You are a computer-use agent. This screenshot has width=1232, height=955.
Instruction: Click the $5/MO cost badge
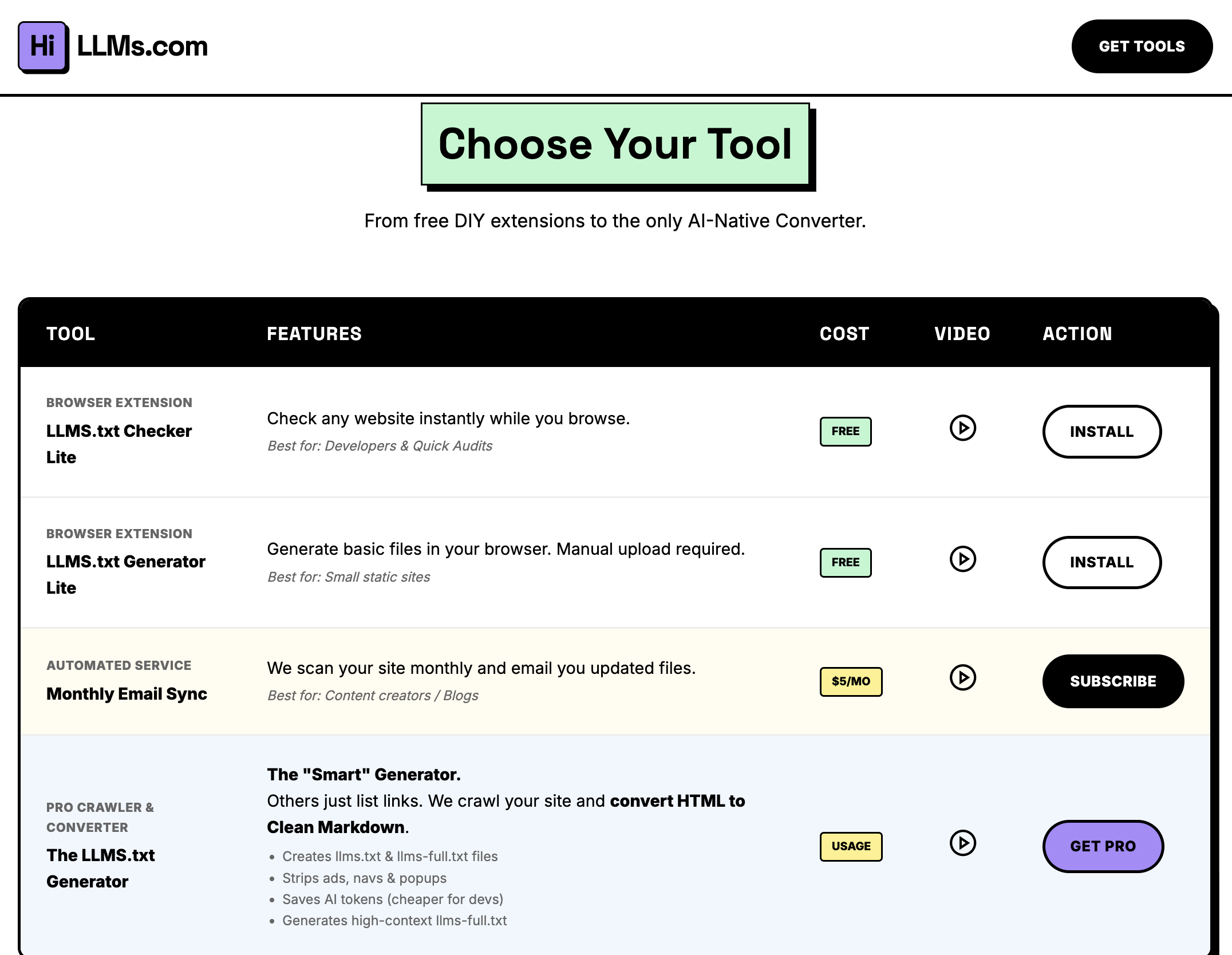click(851, 681)
